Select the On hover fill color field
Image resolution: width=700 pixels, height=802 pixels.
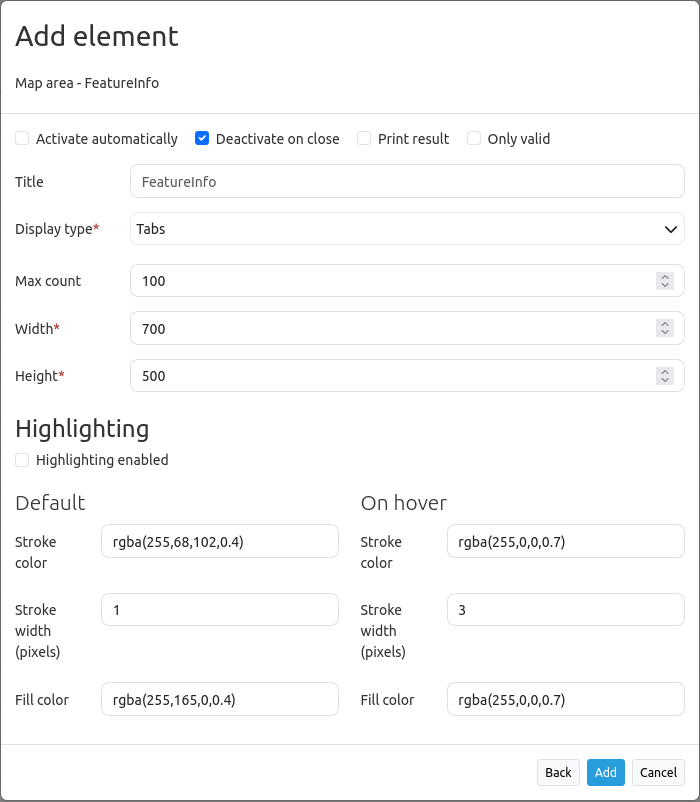click(565, 699)
